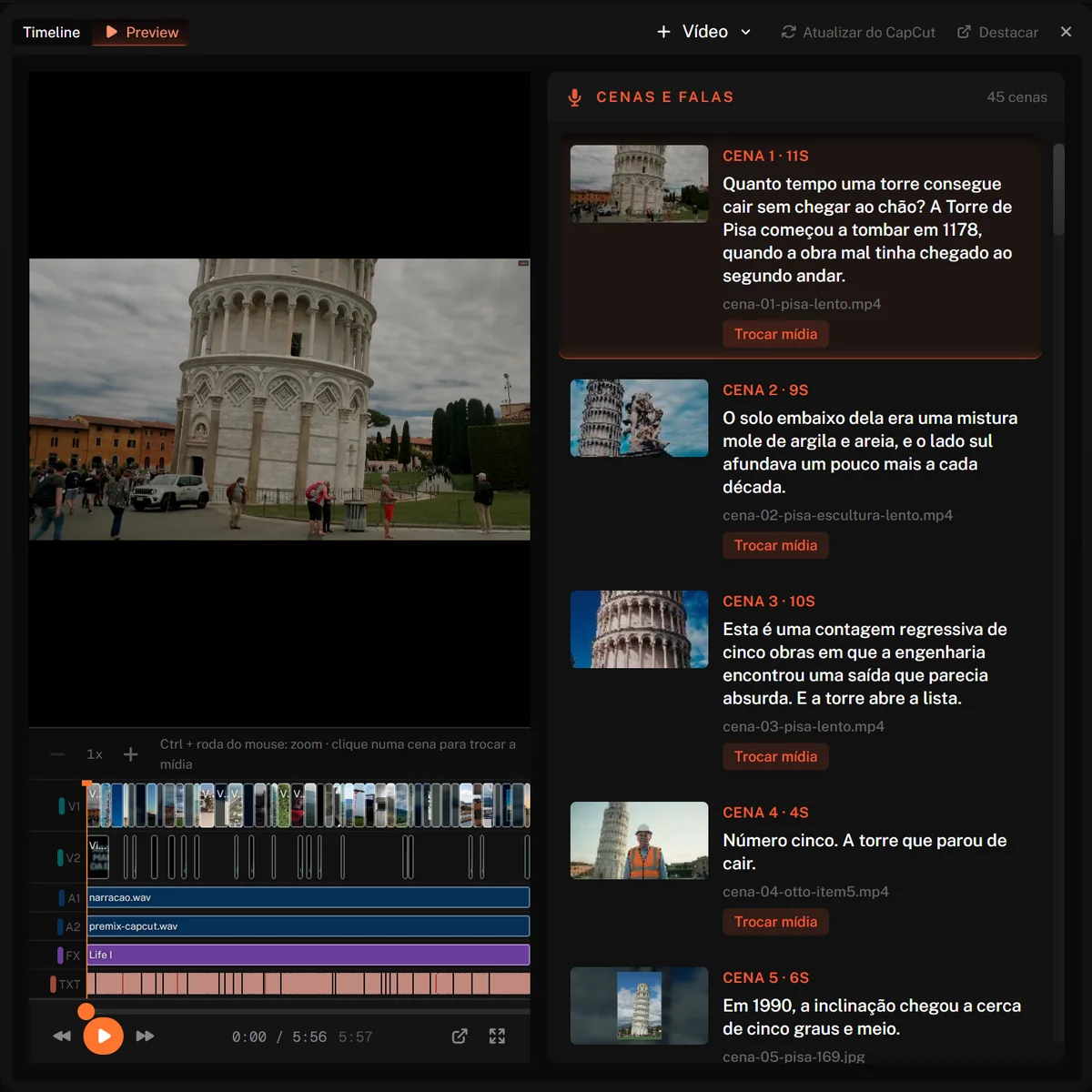Click the playback progress bar
The image size is (1092, 1092).
(x=308, y=1011)
